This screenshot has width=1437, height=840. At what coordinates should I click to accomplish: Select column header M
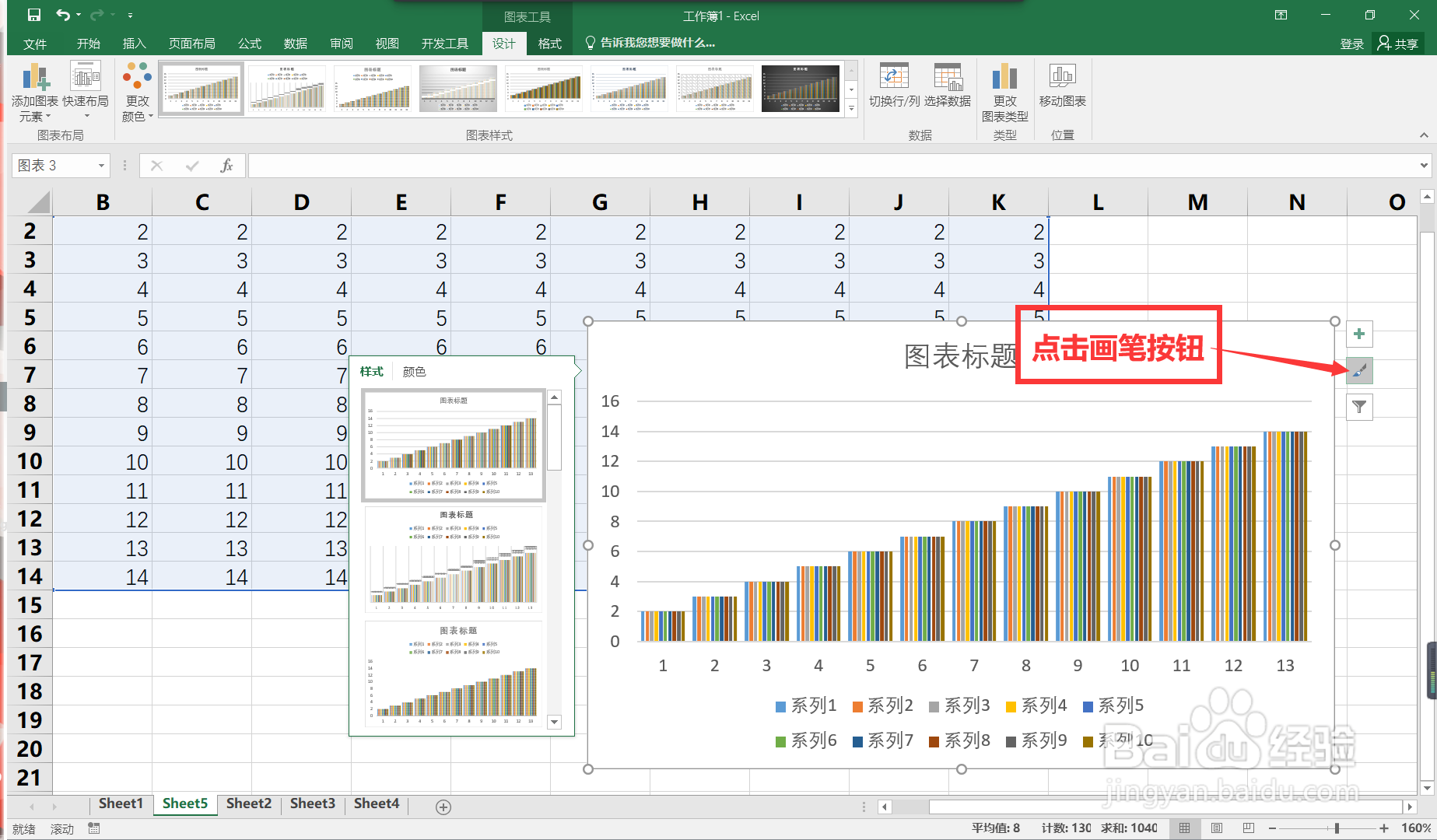[x=1197, y=202]
